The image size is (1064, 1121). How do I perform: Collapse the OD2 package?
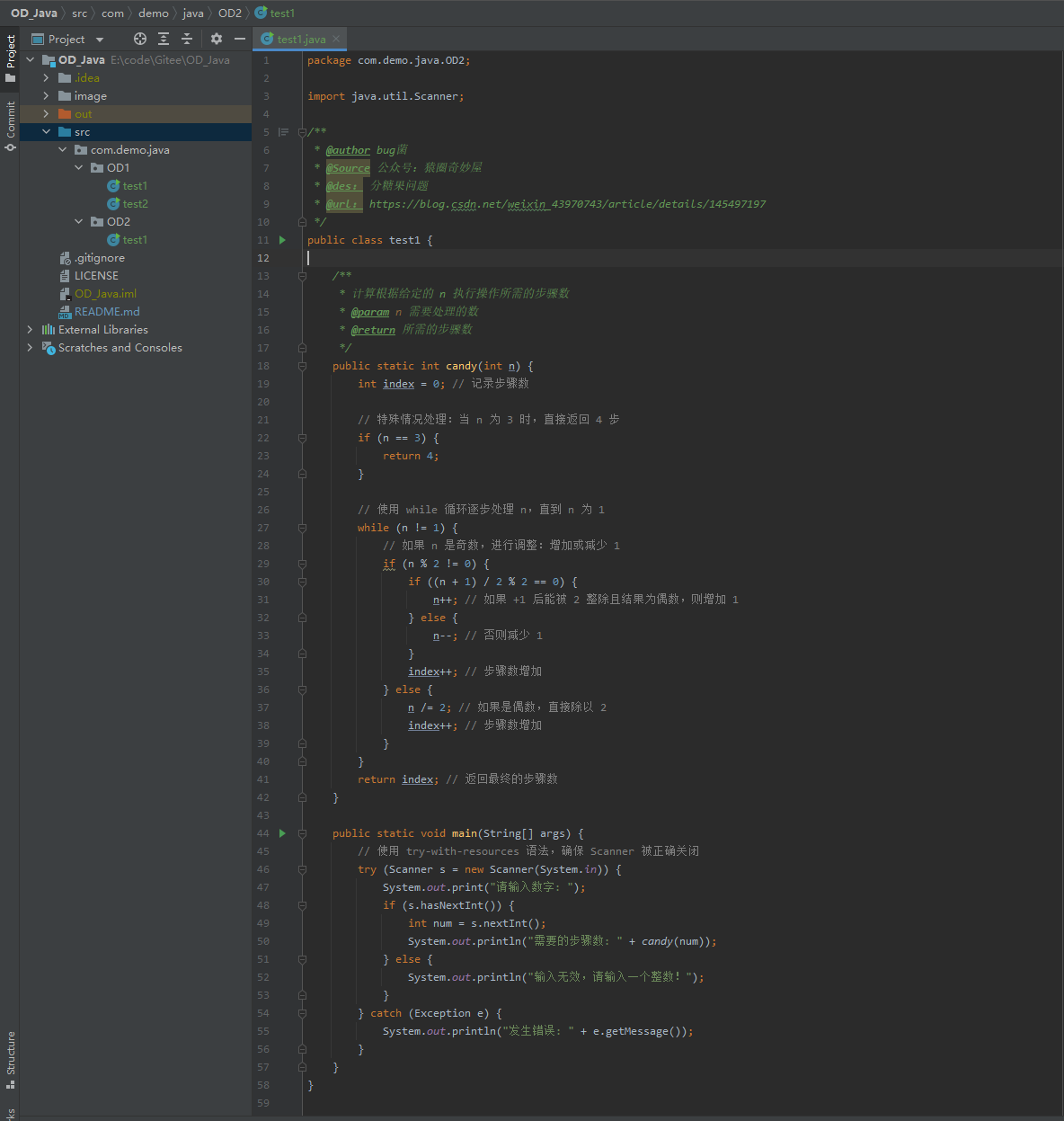click(78, 222)
